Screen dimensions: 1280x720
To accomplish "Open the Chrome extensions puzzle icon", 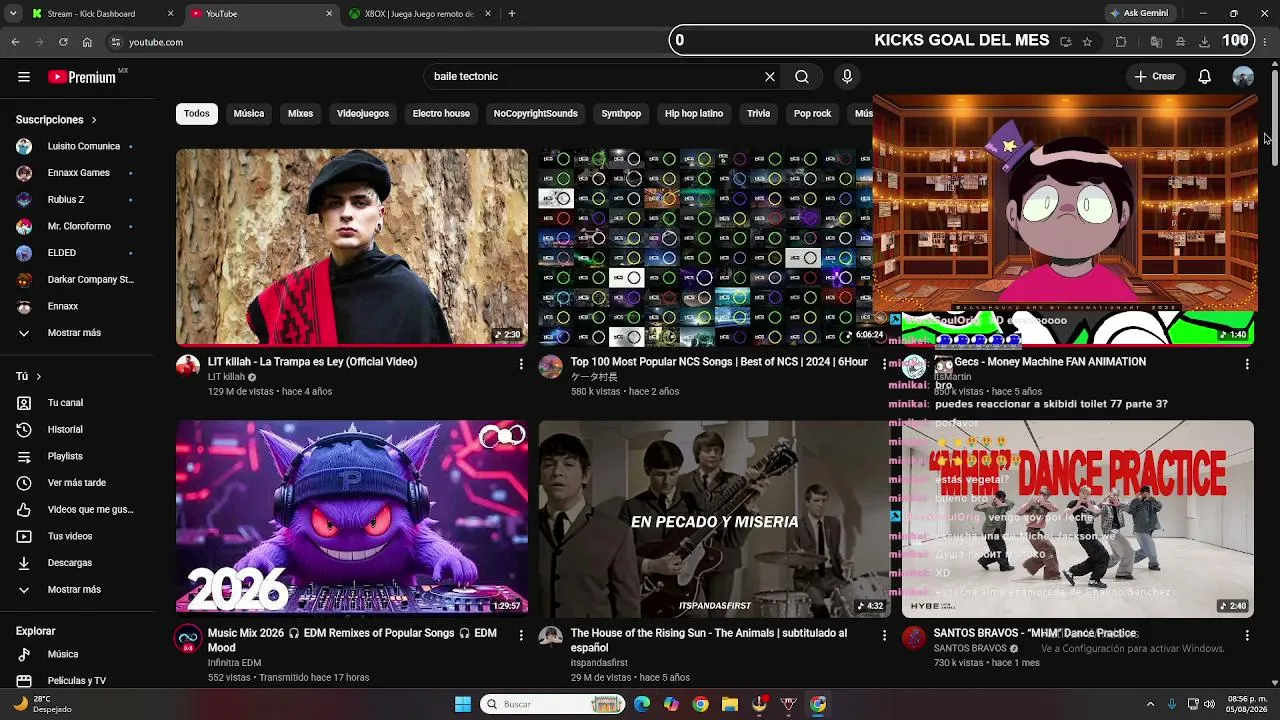I will coord(1121,42).
